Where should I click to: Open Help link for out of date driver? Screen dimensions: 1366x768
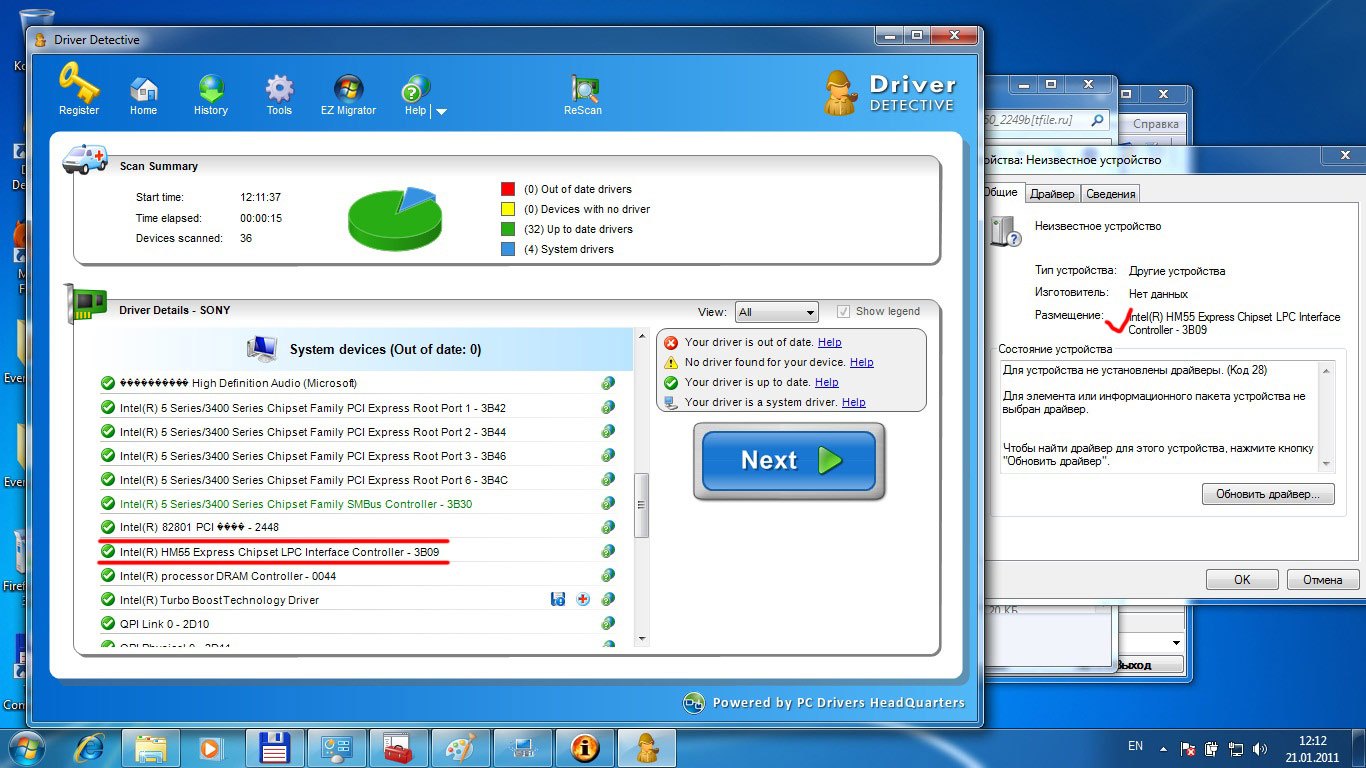click(829, 342)
